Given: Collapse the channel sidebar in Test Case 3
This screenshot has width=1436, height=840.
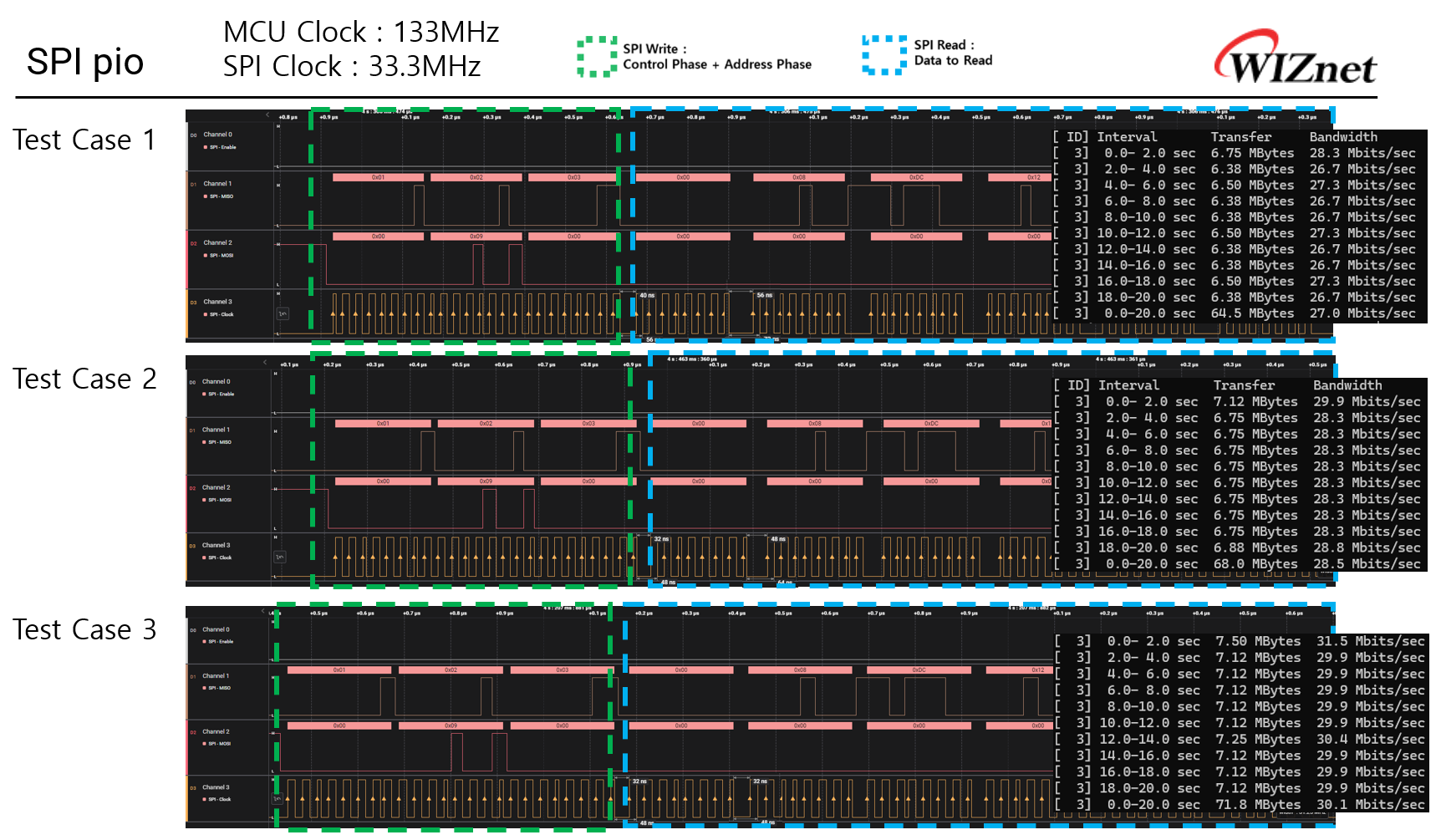Looking at the screenshot, I should (x=263, y=611).
